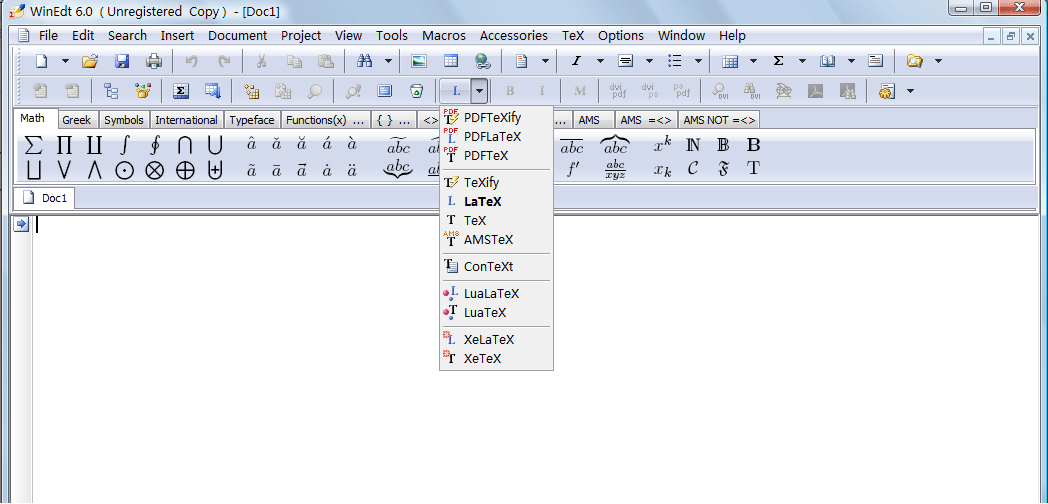1048x504 pixels.
Task: Select TeXify in the dropdown list
Action: coord(496,182)
